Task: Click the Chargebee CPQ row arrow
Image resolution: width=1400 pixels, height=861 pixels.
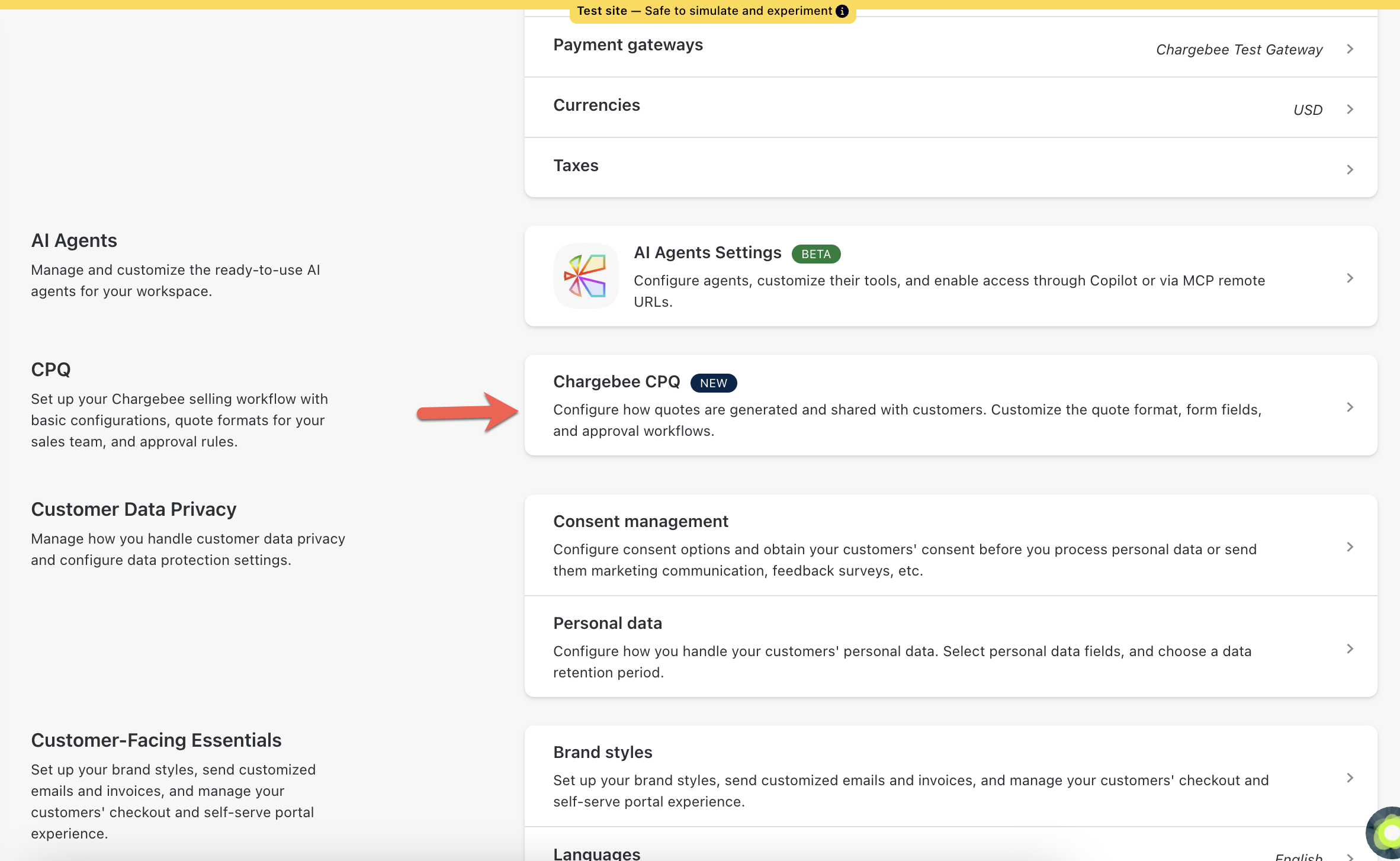Action: [x=1350, y=407]
